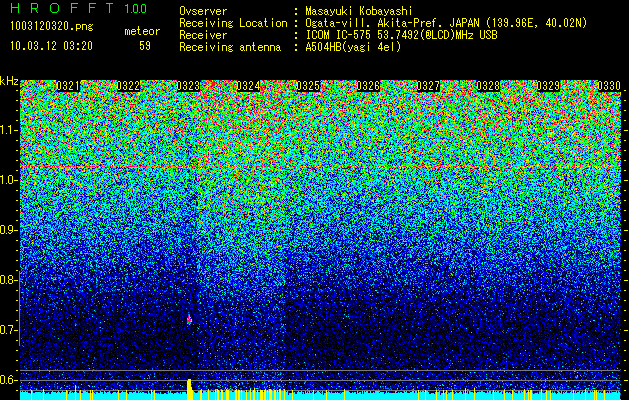Click the Receiving Location label
The image size is (629, 400).
point(233,23)
